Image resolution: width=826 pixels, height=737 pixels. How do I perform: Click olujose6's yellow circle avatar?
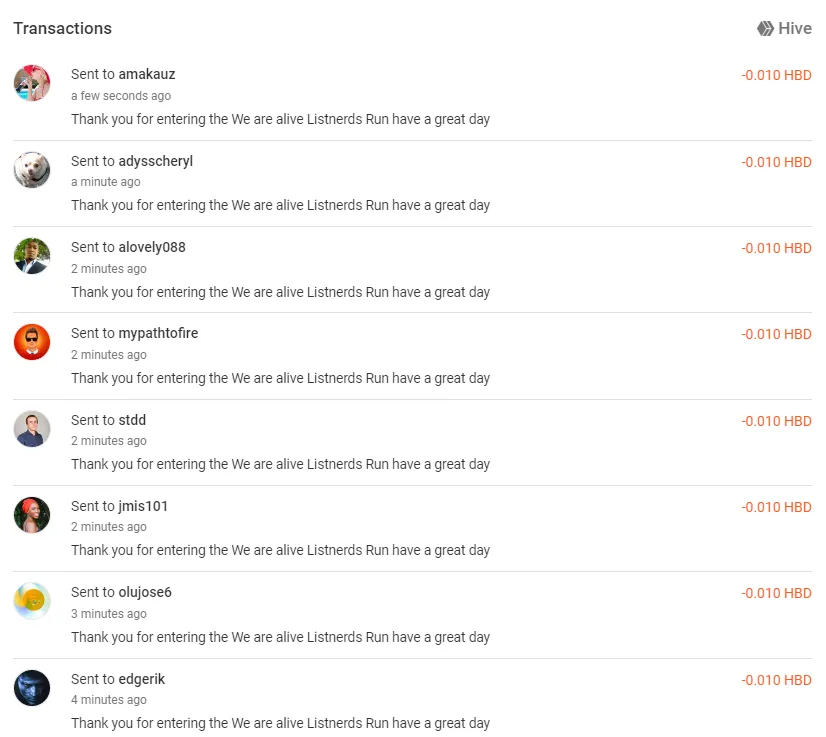click(x=32, y=601)
